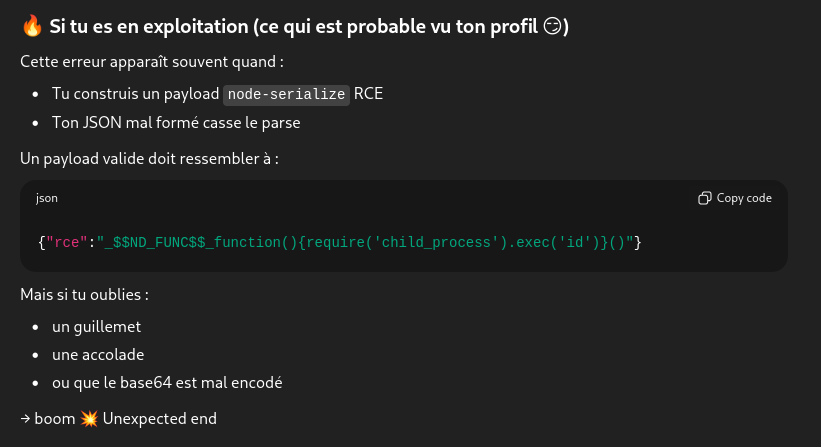Click the "Ton JSON mal formé" bullet

[x=176, y=123]
